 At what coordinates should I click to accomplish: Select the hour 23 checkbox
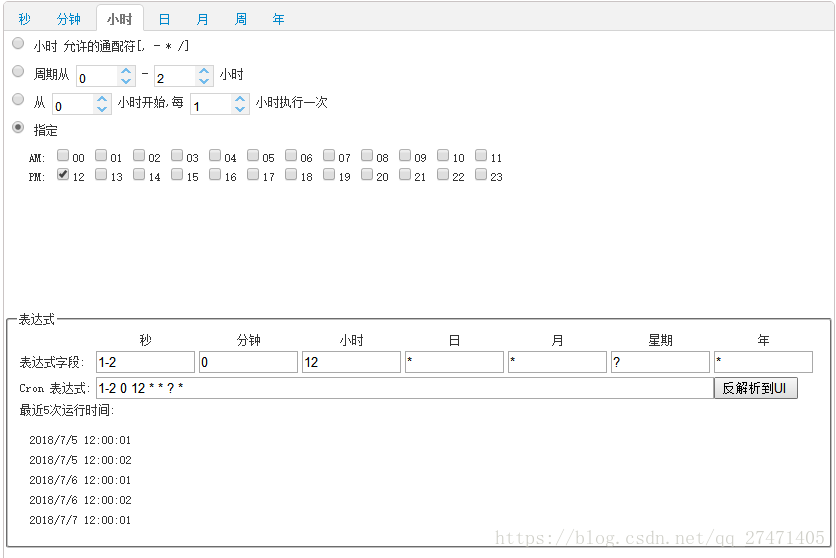point(481,174)
